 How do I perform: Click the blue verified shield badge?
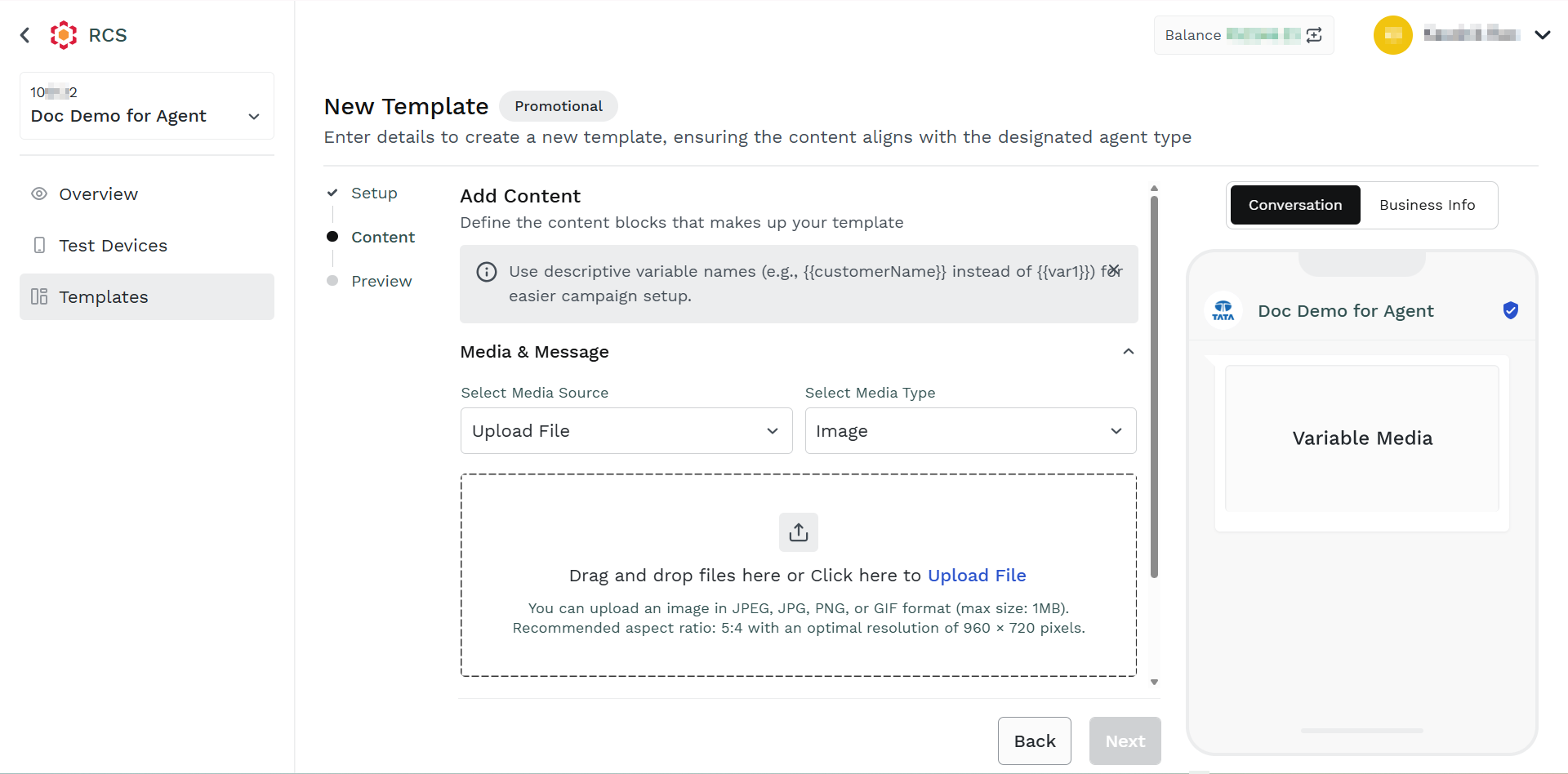point(1511,310)
